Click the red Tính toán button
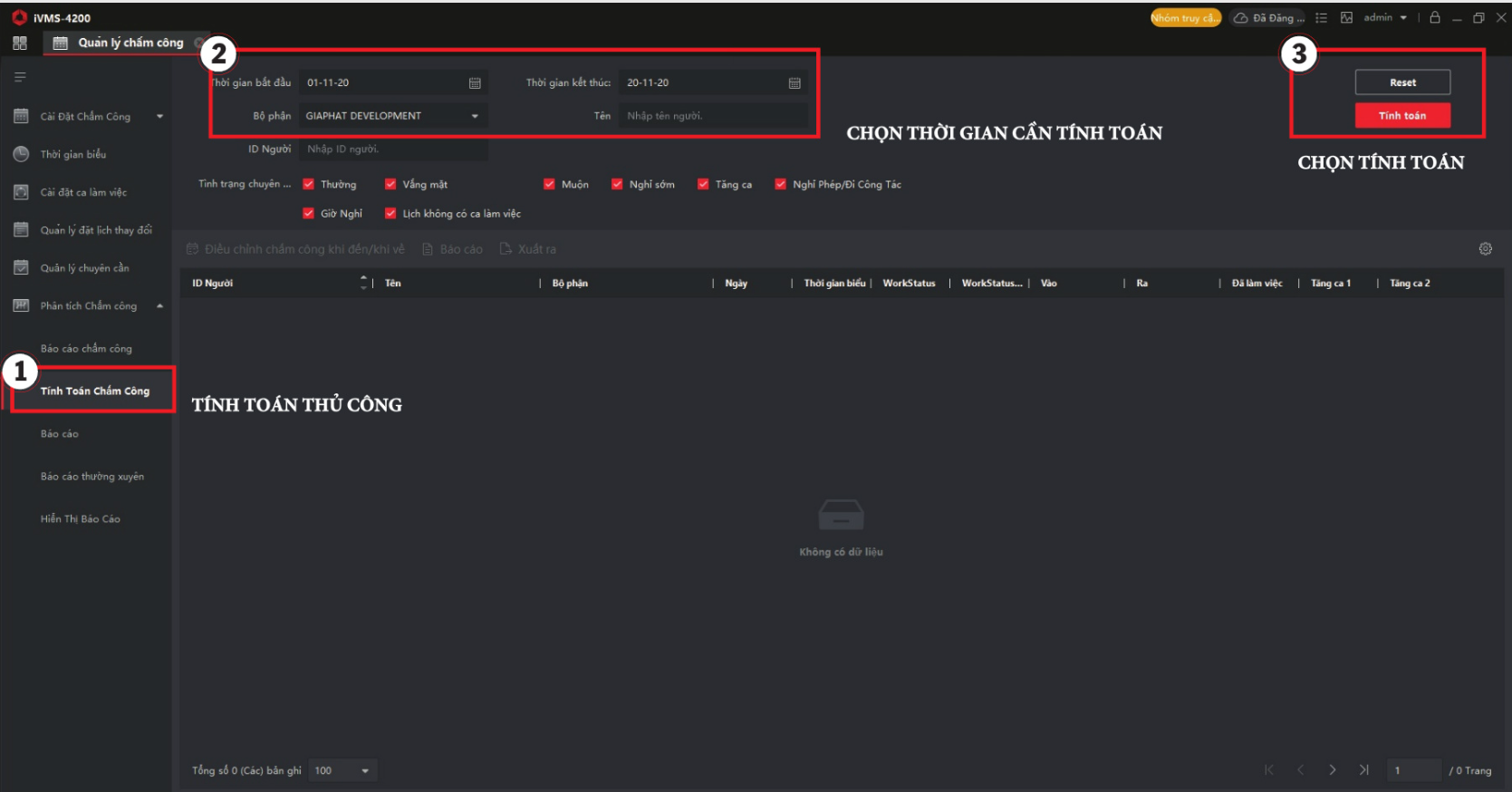Viewport: 1512px width, 792px height. tap(1401, 116)
